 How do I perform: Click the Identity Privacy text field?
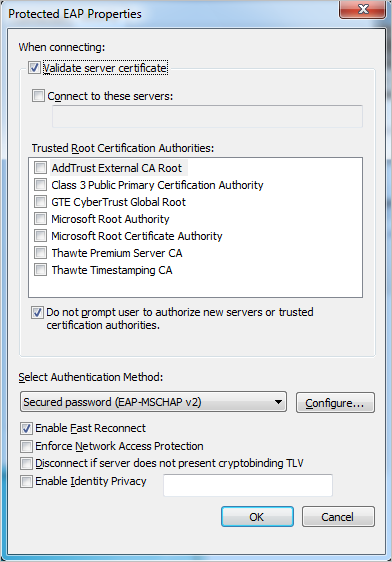[248, 485]
